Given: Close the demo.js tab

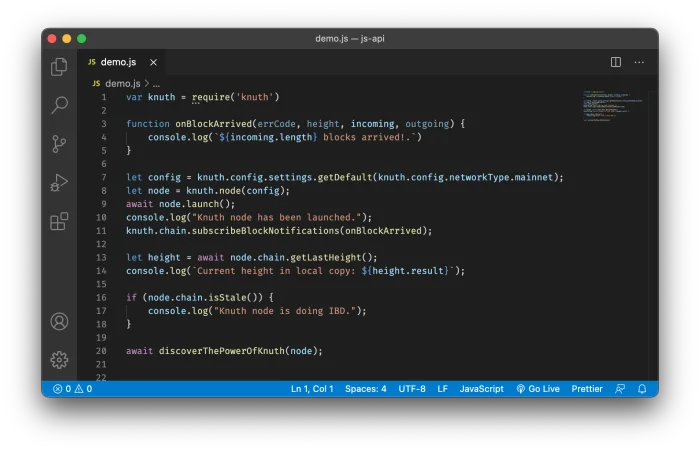Looking at the screenshot, I should (153, 62).
